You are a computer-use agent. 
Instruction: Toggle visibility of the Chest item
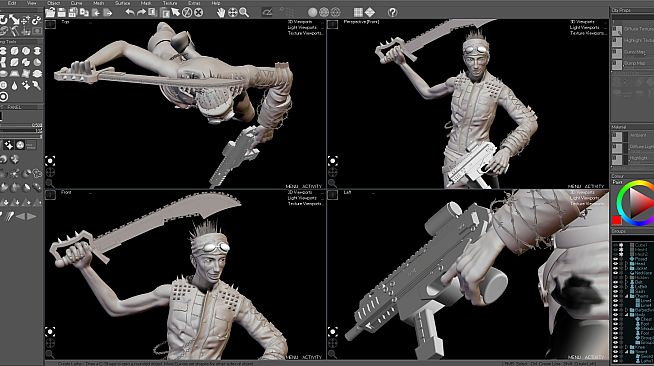pos(616,319)
